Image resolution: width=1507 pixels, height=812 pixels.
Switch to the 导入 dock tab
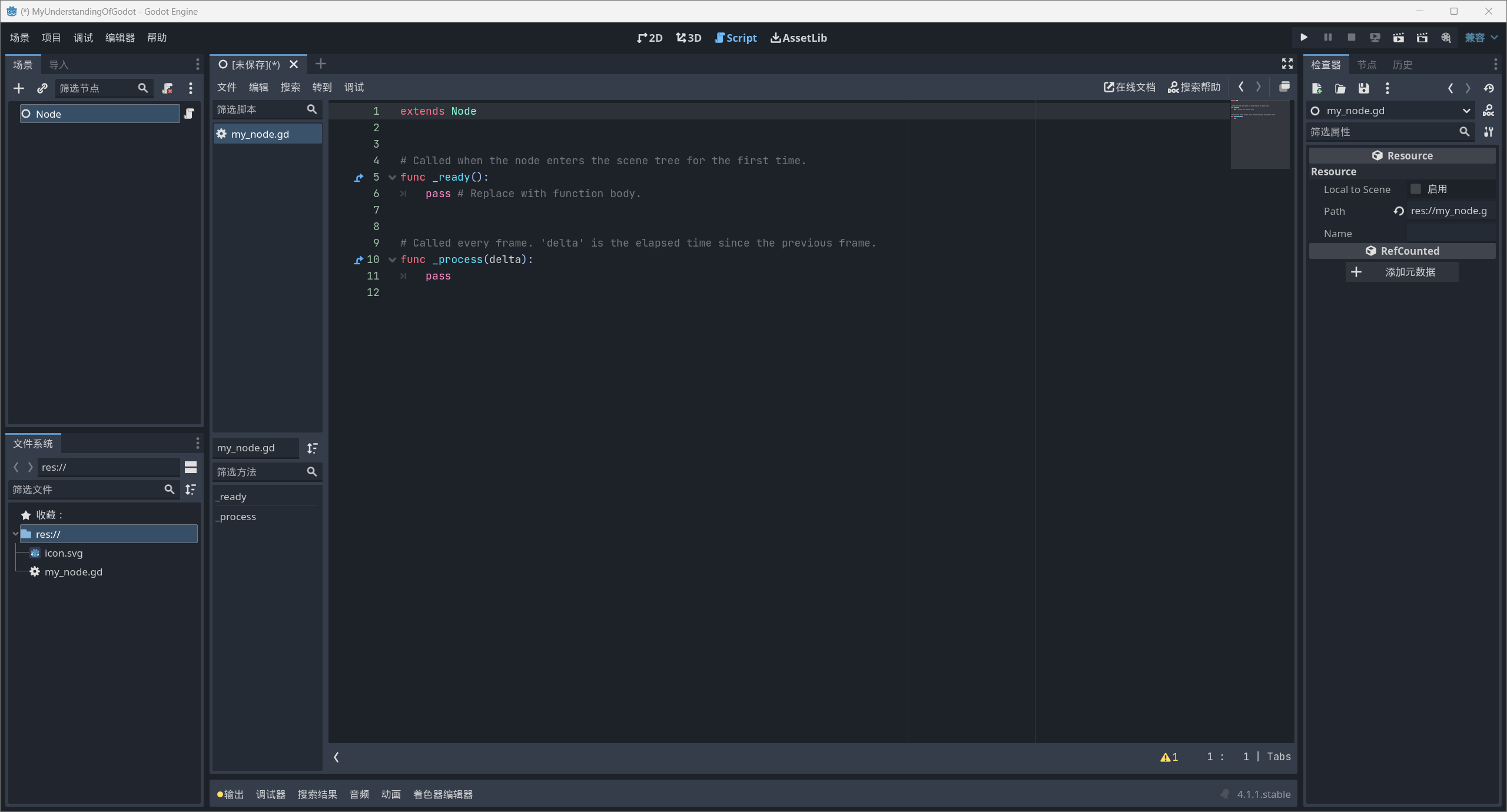pos(58,65)
